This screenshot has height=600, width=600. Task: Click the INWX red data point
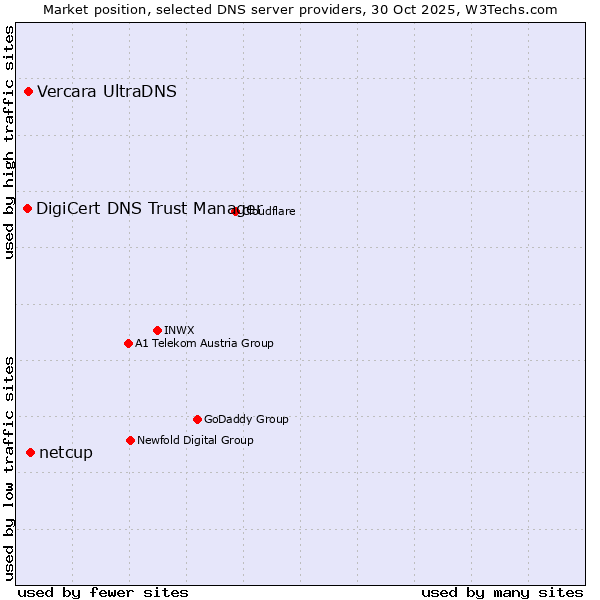pyautogui.click(x=157, y=330)
